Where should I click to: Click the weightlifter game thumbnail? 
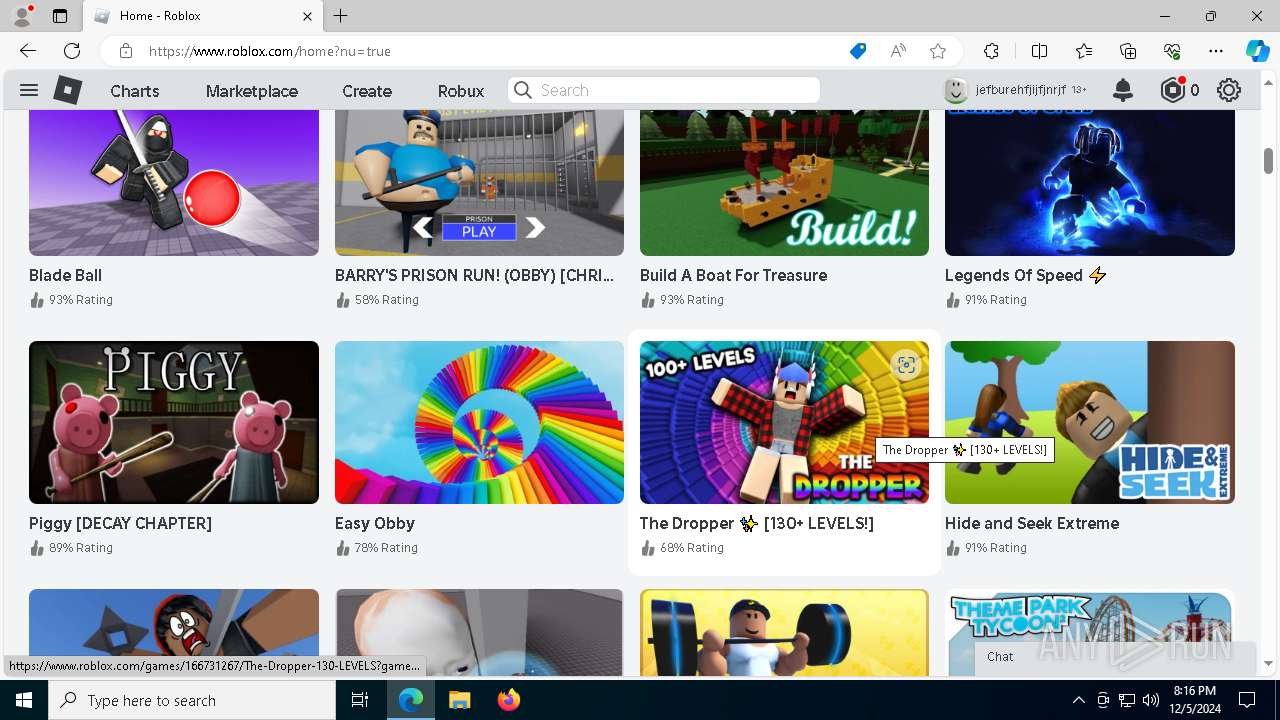pyautogui.click(x=784, y=633)
